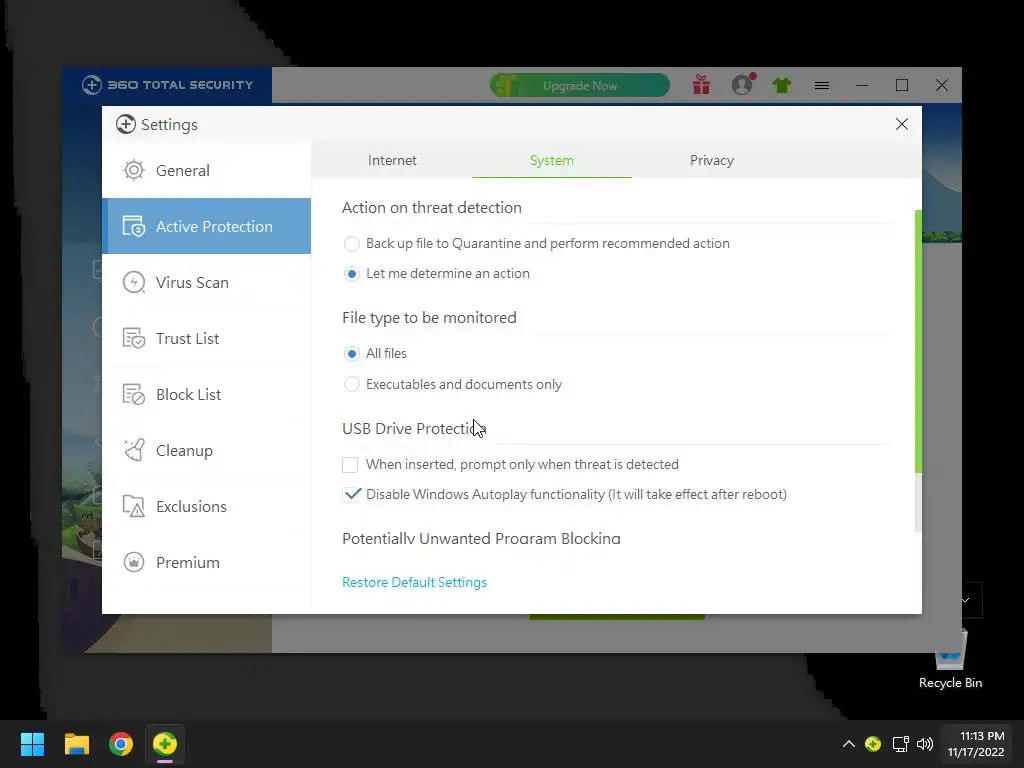Open the Premium section
The image size is (1024, 768).
206,562
